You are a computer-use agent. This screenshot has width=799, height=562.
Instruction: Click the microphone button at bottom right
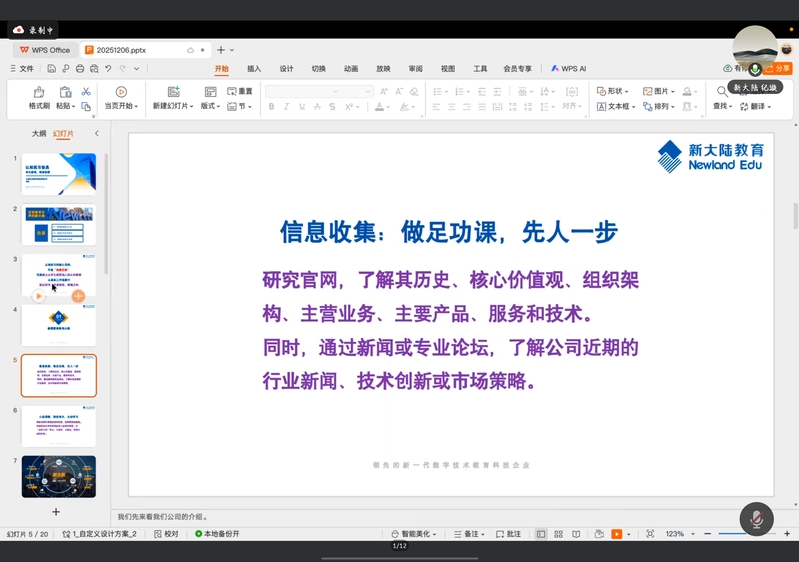[756, 519]
